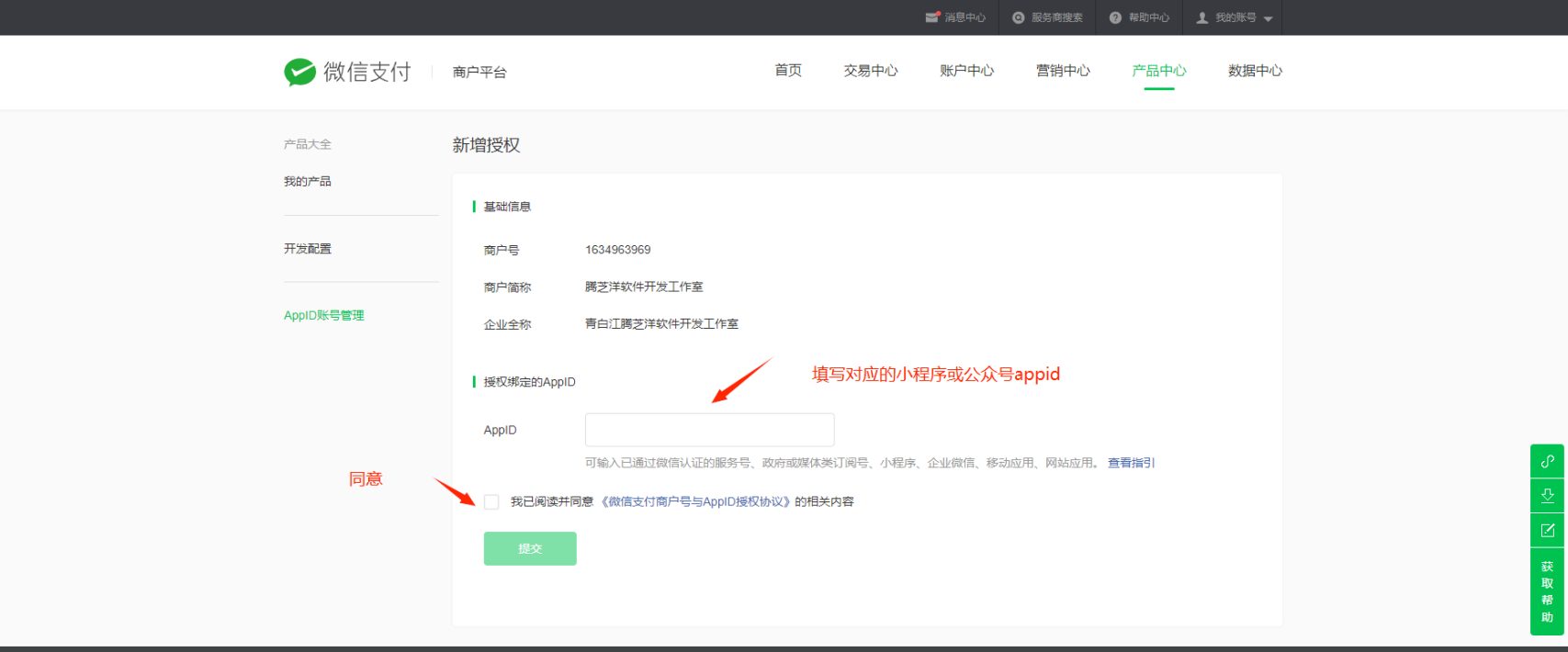Click the 获取帮助 green help button
Viewport: 1568px width, 652px height.
(1547, 591)
